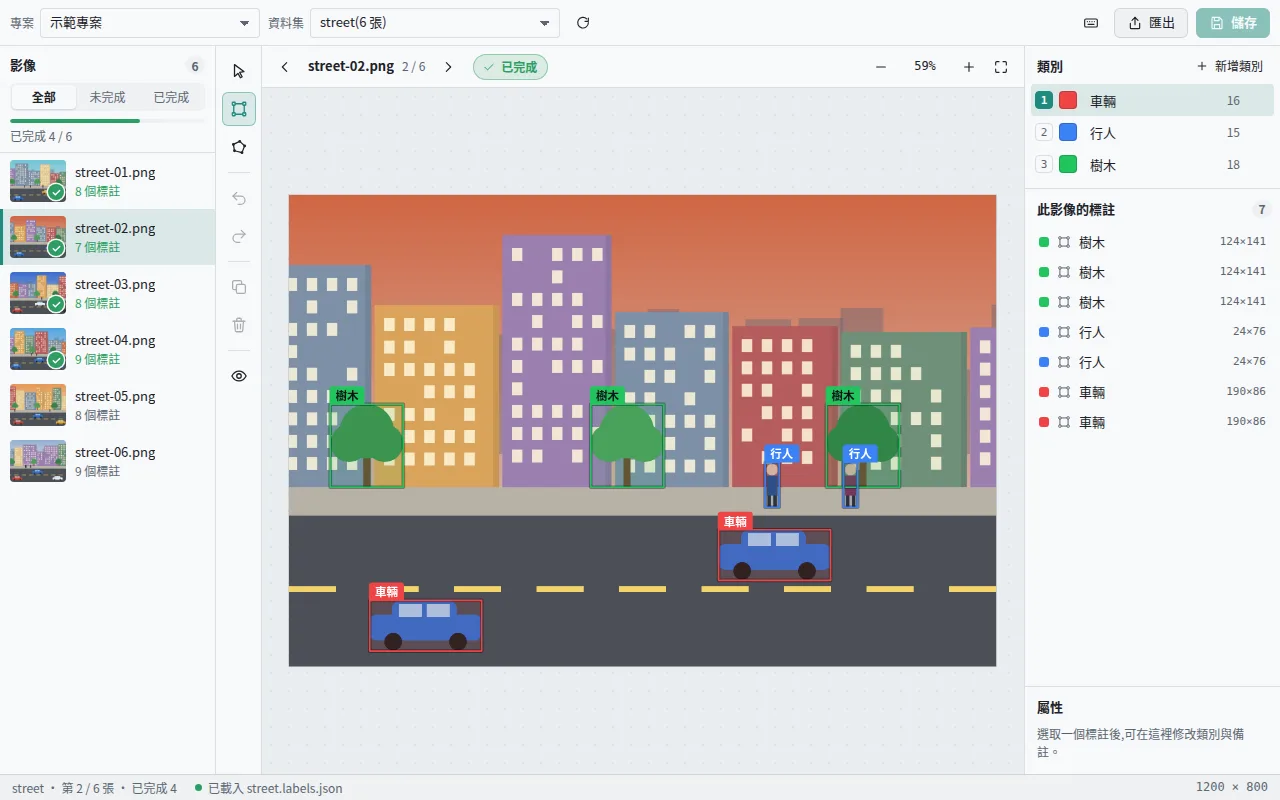Click the duplicate annotation icon
This screenshot has width=1280, height=800.
238,287
